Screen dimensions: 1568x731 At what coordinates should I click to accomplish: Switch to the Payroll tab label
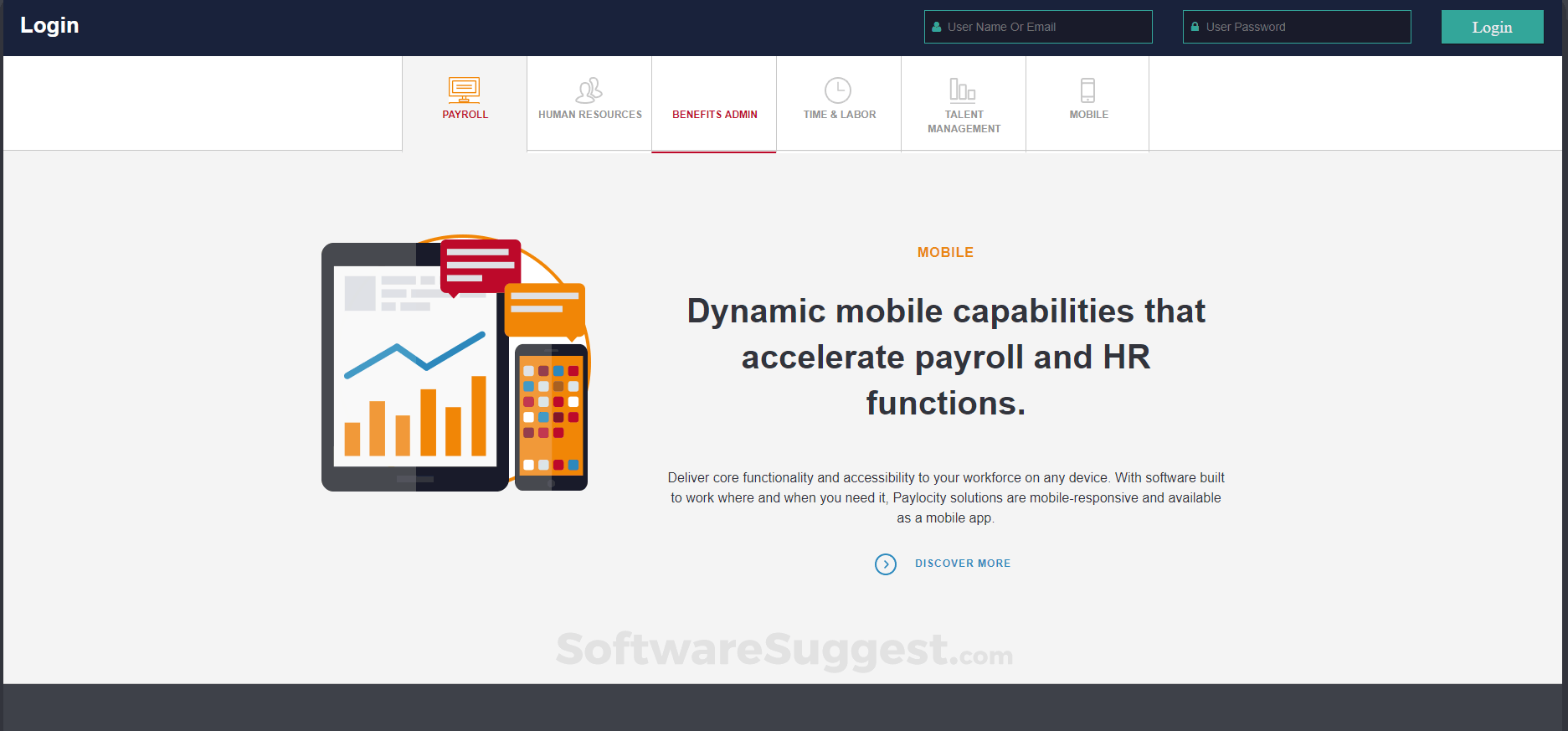[x=465, y=115]
